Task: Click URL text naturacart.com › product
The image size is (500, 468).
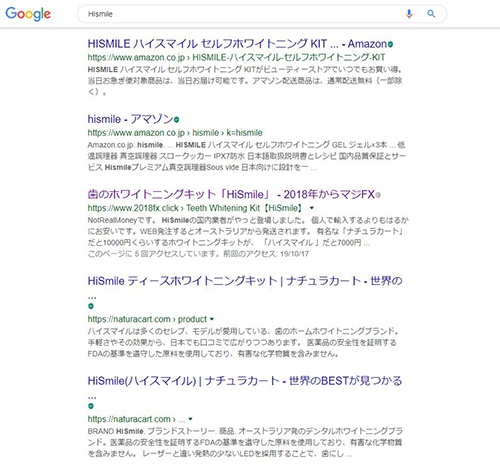Action: tap(147, 319)
